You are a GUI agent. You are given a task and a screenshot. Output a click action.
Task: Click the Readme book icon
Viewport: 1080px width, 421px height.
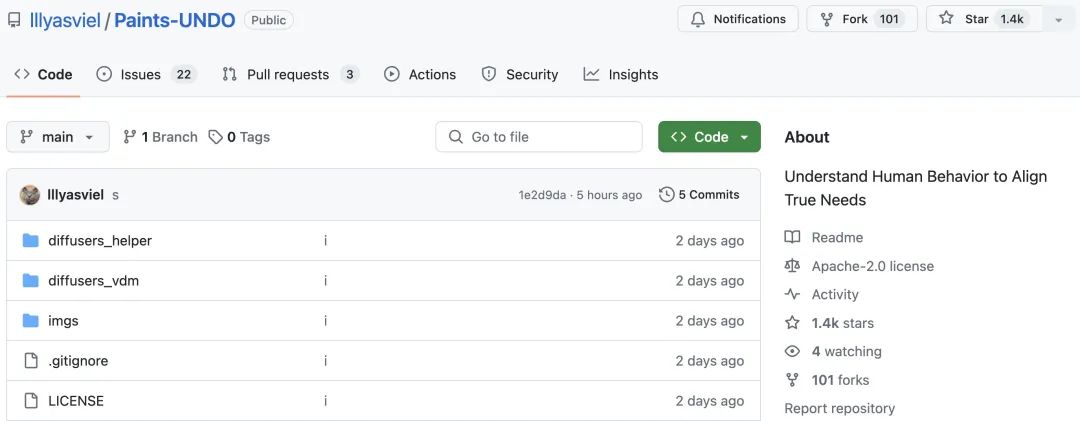(793, 238)
